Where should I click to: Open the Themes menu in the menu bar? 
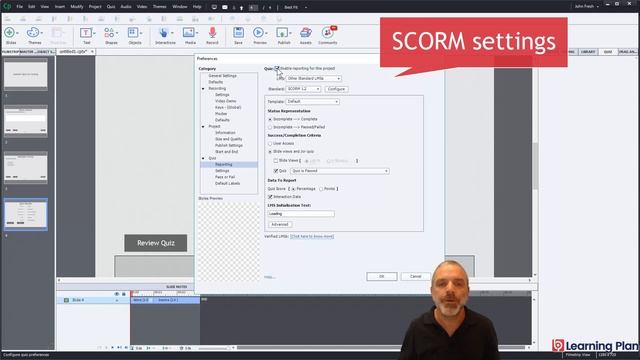pyautogui.click(x=160, y=7)
